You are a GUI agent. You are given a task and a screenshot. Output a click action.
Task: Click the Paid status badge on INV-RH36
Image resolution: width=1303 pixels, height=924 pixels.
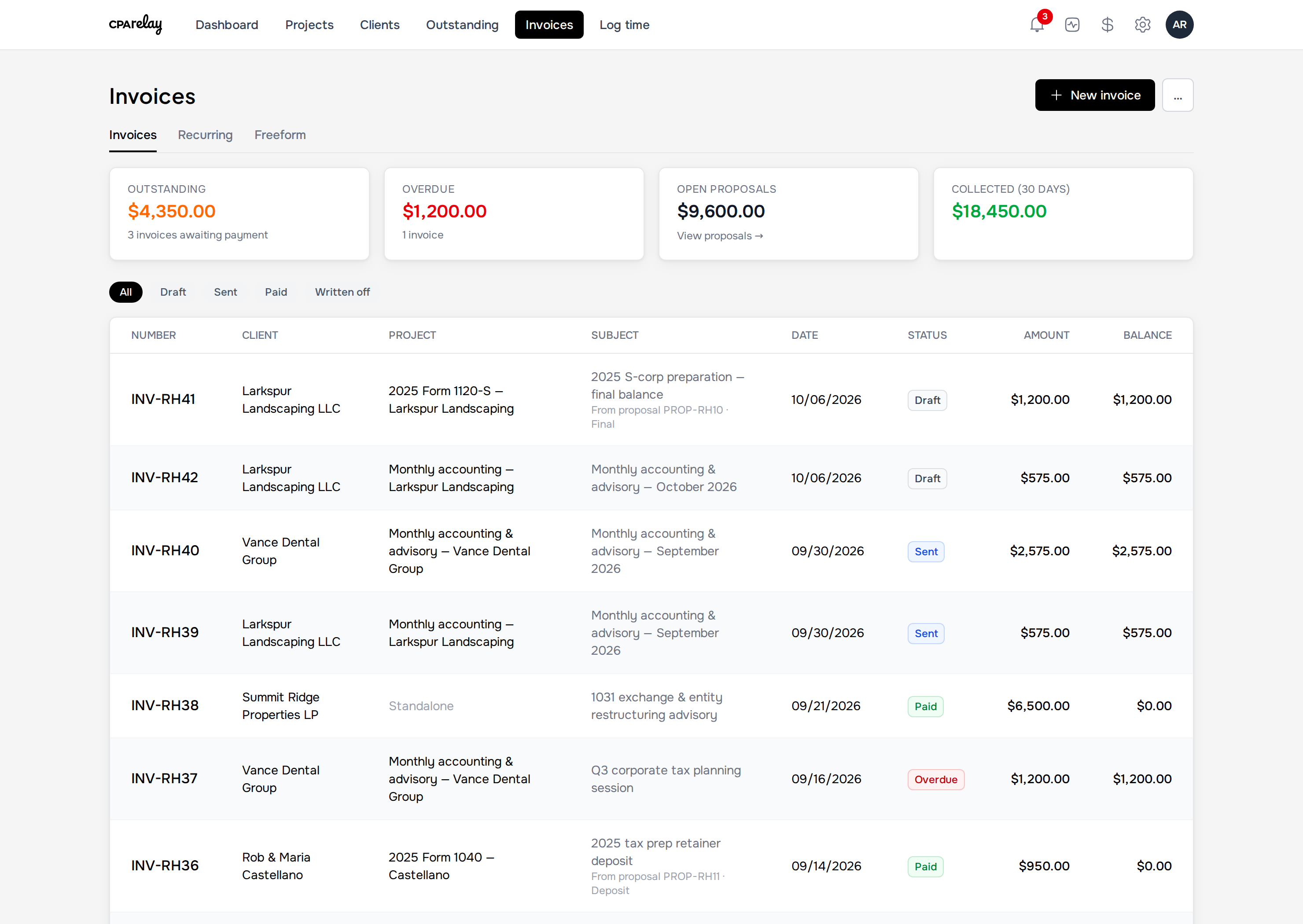(925, 866)
